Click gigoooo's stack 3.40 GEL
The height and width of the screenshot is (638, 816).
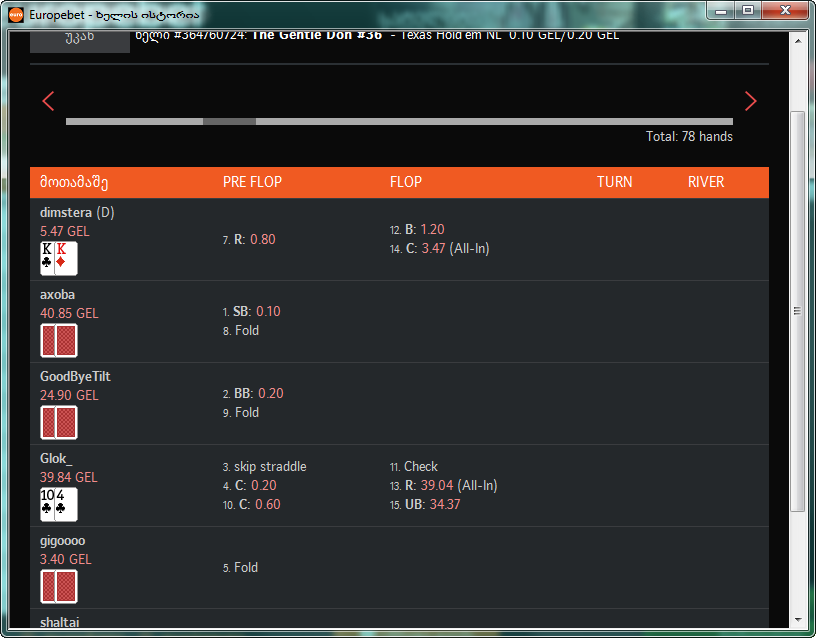(x=66, y=559)
